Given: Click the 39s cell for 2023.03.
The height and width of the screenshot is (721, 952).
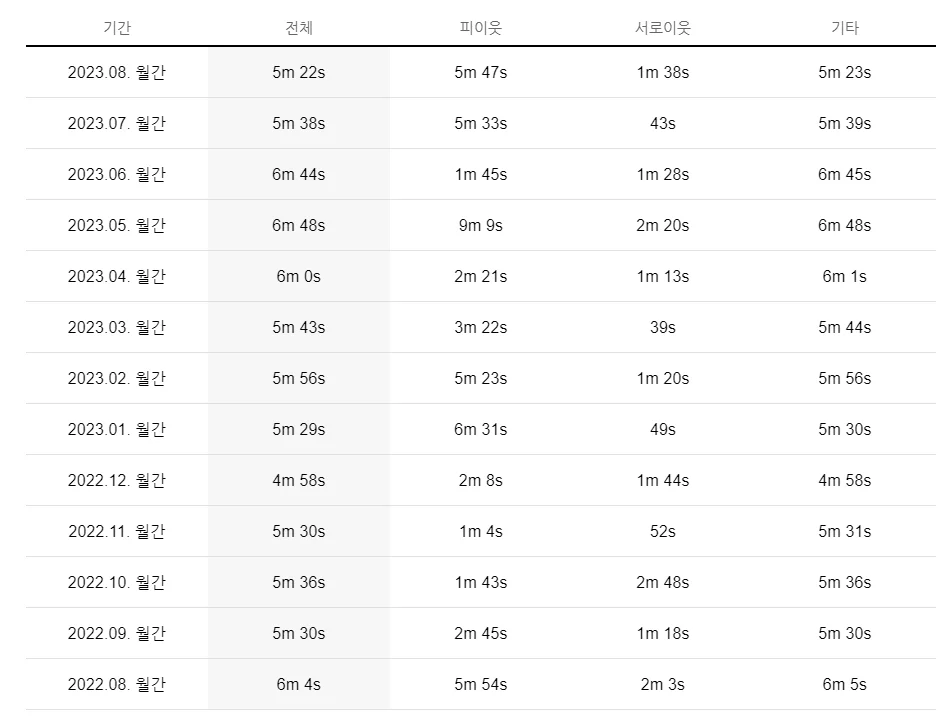Looking at the screenshot, I should pos(662,327).
